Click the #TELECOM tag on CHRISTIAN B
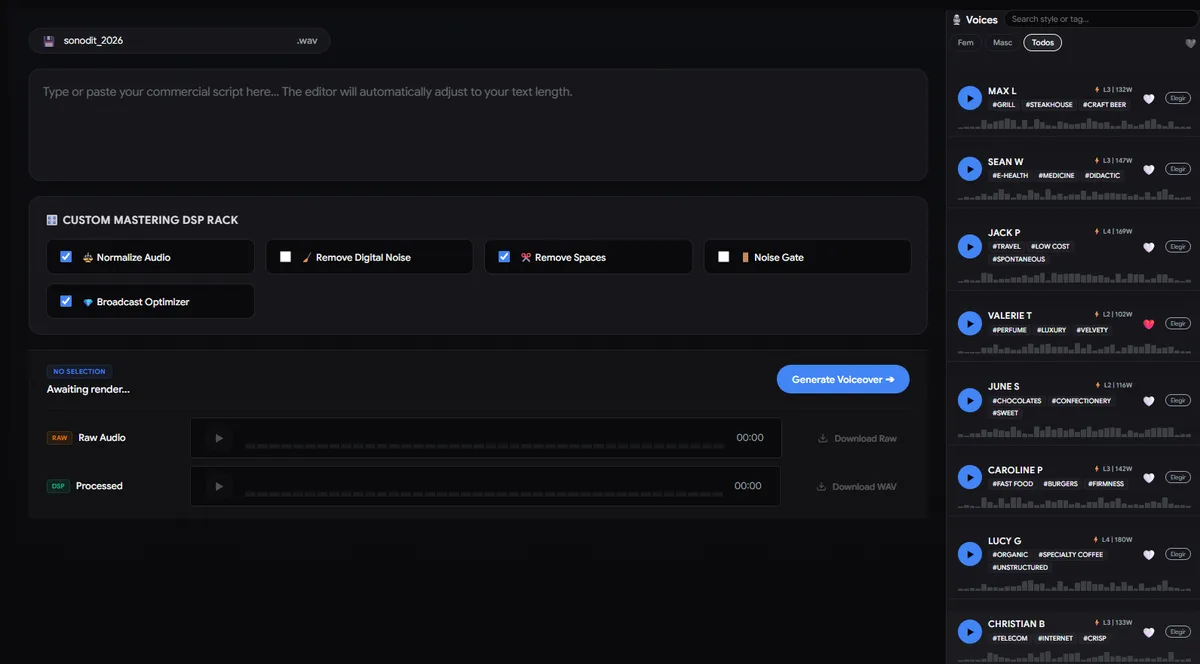Image resolution: width=1200 pixels, height=664 pixels. pos(1010,637)
